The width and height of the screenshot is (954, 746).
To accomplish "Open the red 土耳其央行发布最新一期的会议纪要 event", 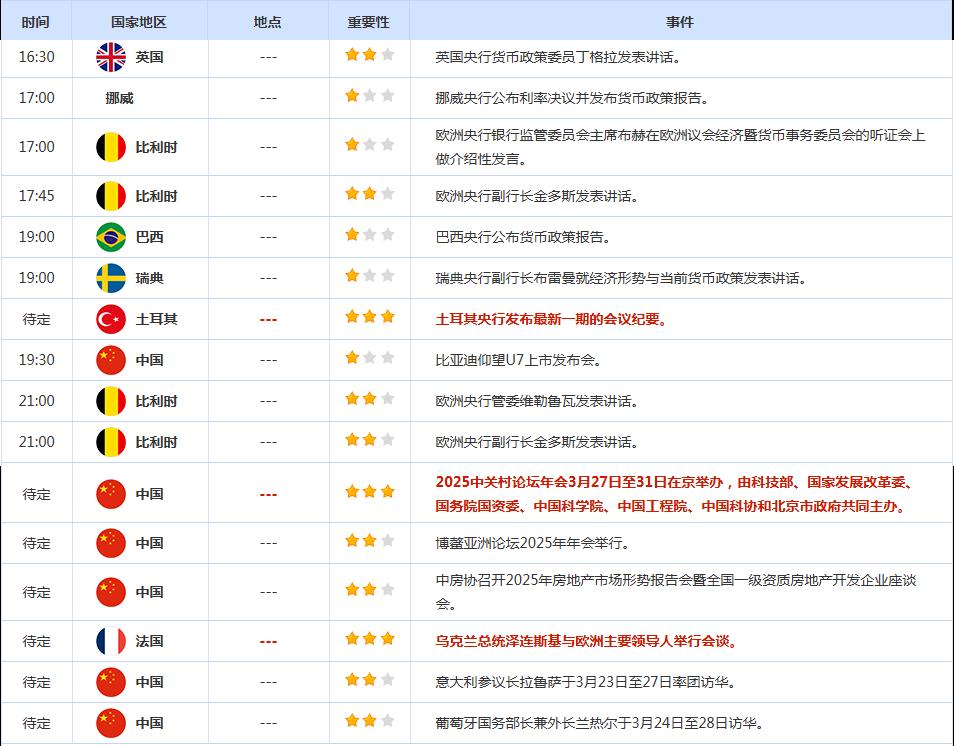I will click(x=551, y=319).
